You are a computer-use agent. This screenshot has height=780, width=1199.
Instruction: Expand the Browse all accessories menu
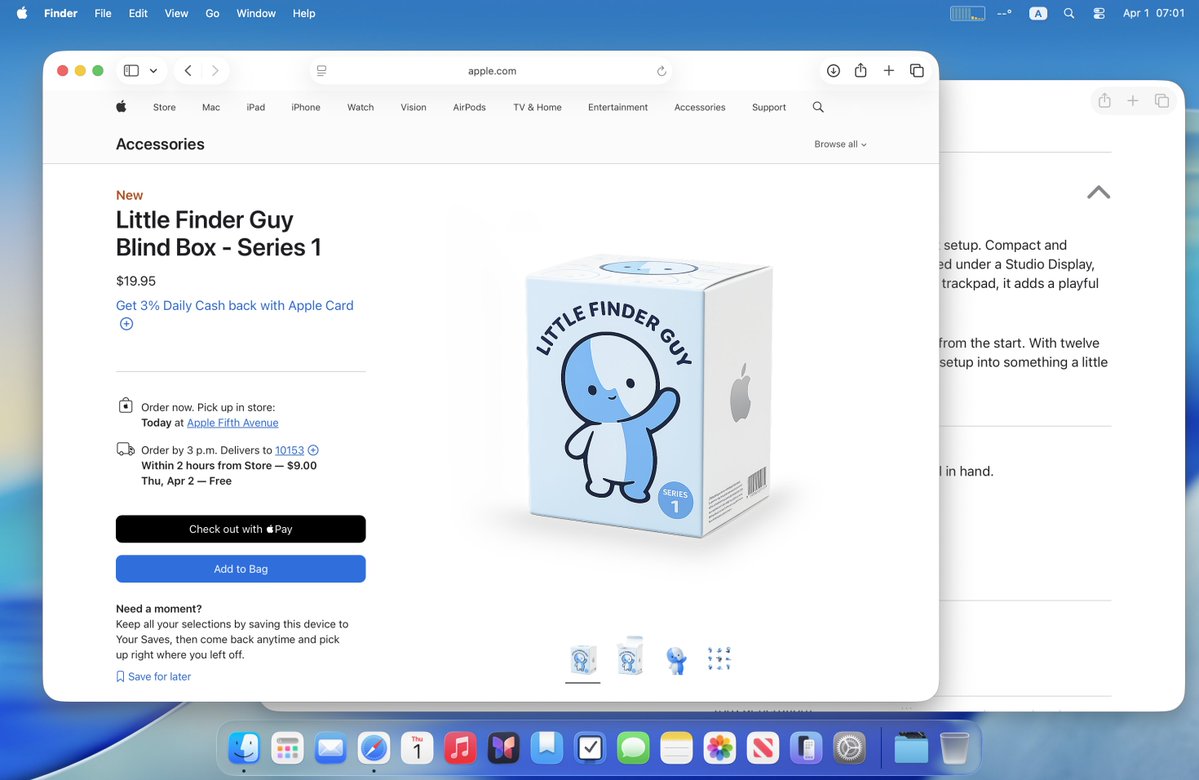pyautogui.click(x=840, y=144)
